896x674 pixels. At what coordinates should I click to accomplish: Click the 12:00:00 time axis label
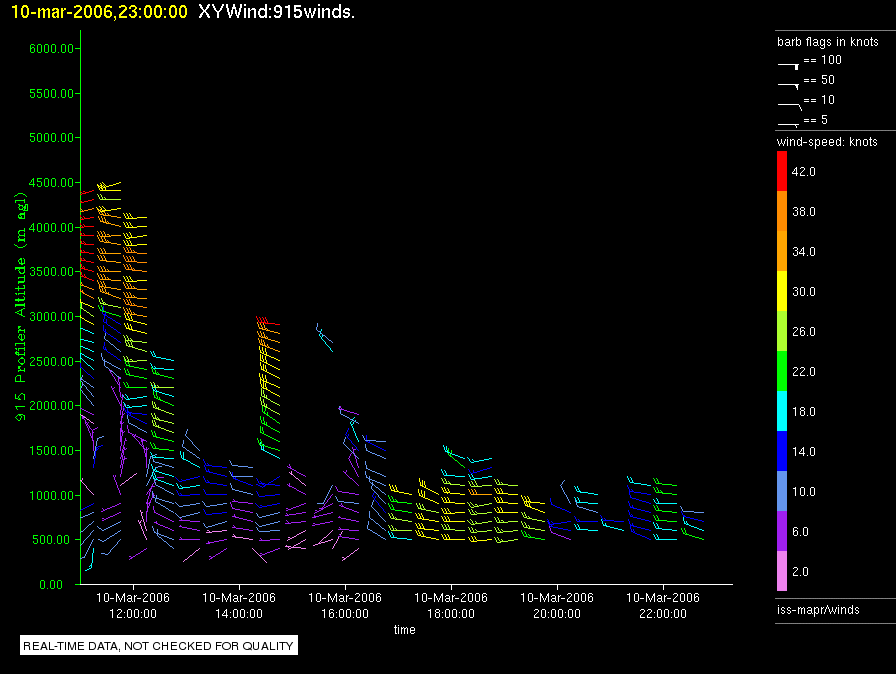[132, 604]
